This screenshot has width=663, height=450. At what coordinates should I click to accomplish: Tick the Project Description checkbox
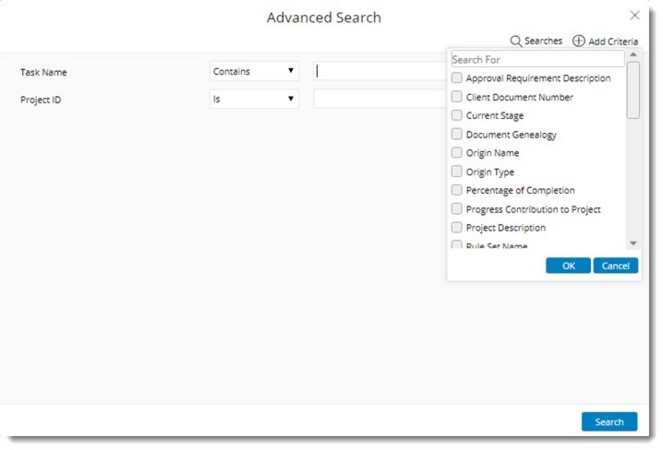coord(457,228)
